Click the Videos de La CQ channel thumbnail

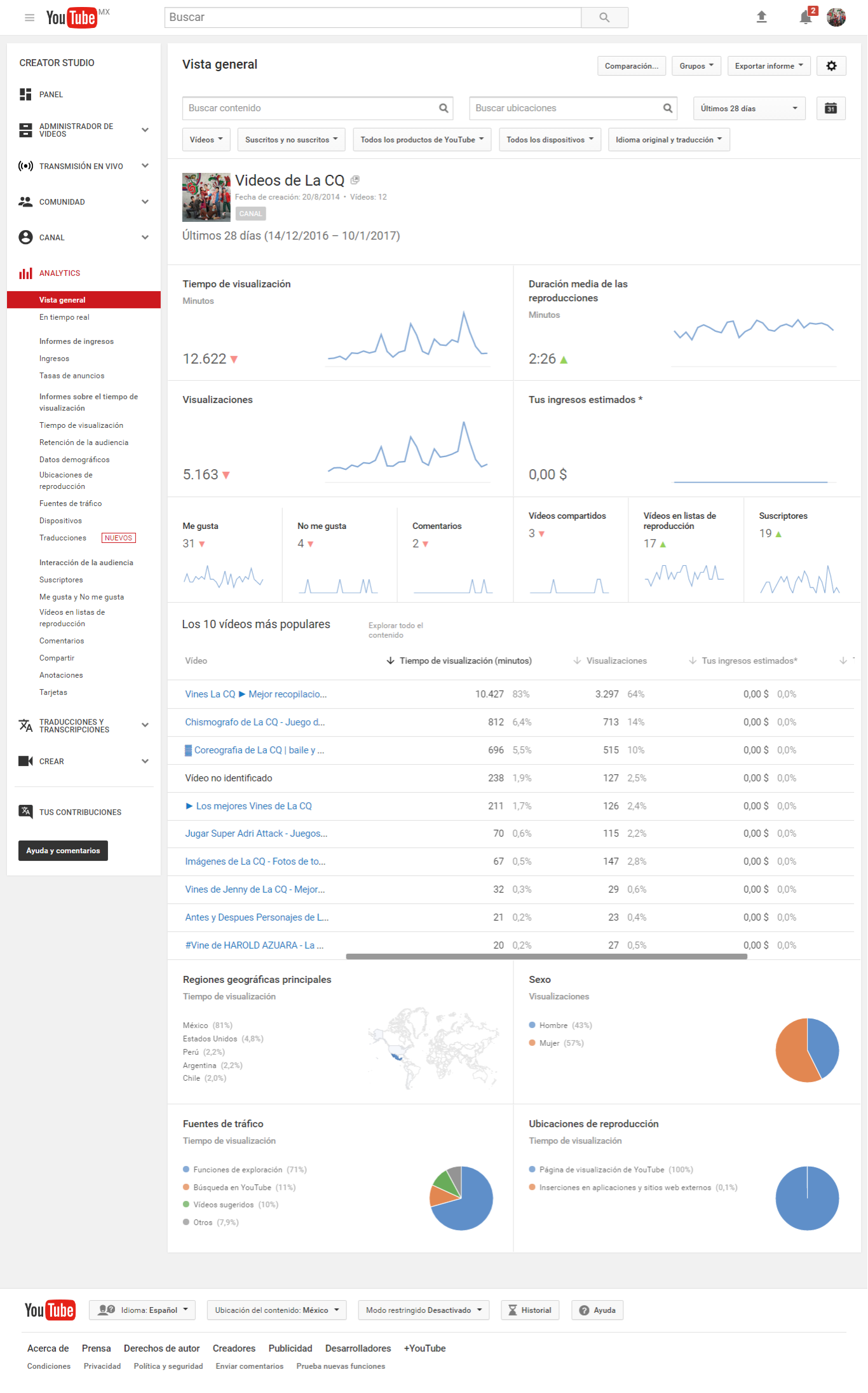pos(207,197)
